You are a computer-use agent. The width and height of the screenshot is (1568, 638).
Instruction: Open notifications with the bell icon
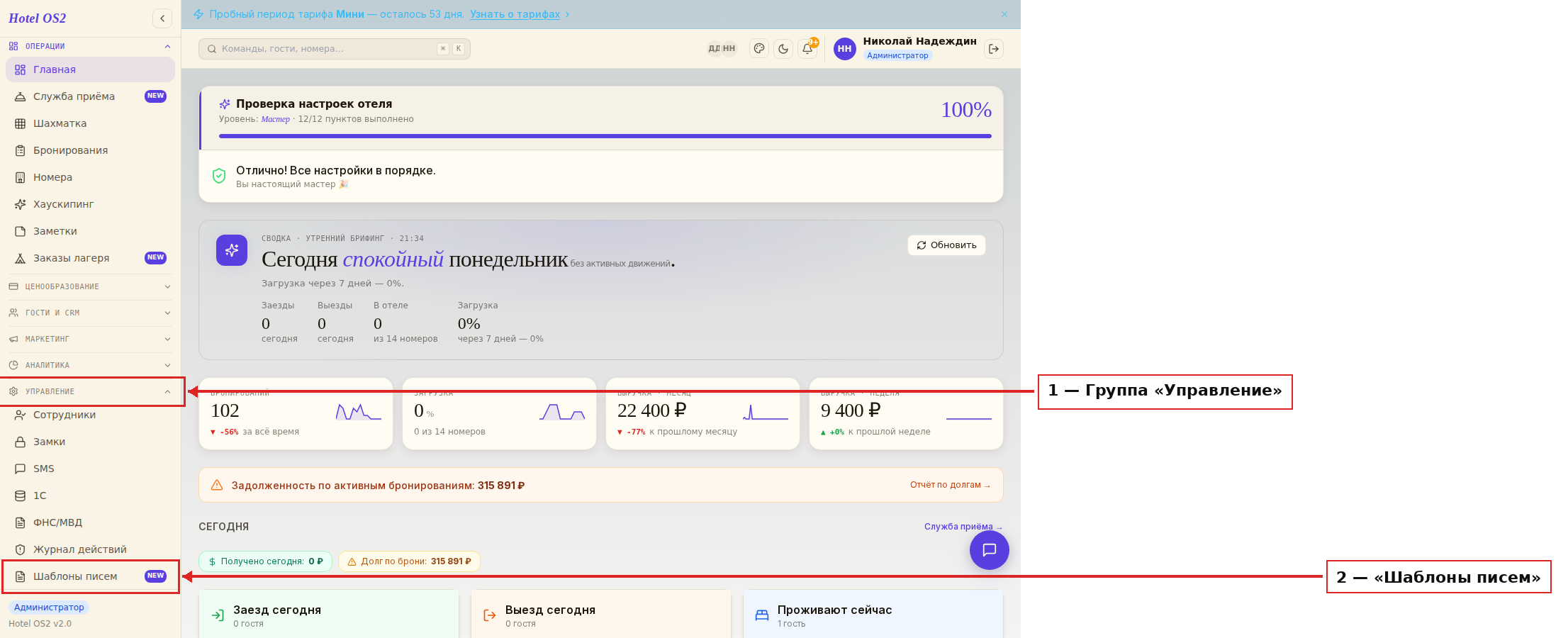click(x=807, y=49)
